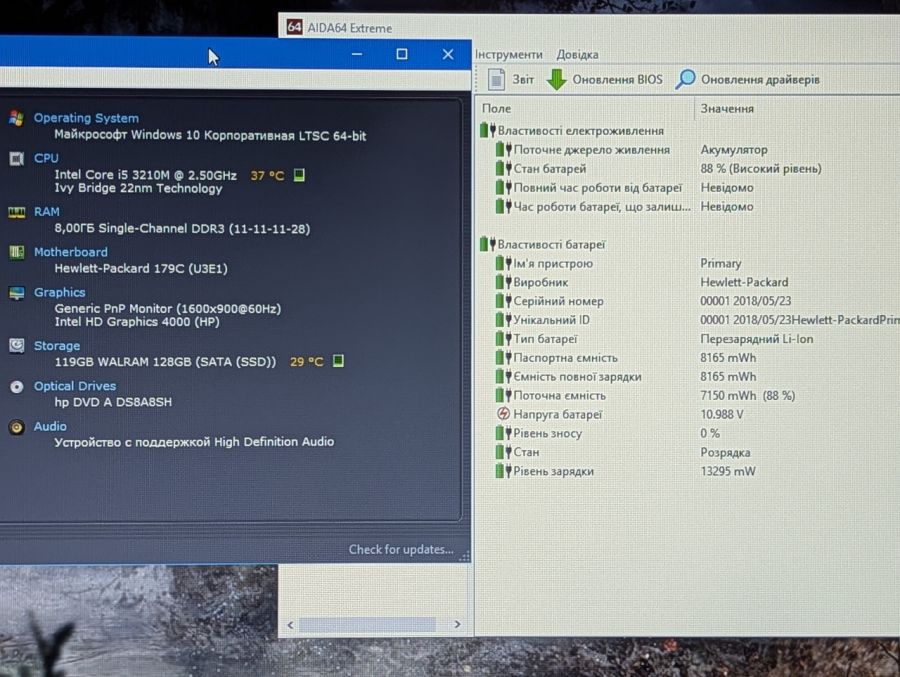The width and height of the screenshot is (900, 677).
Task: Click the Напруга батареї voltage icon
Action: coord(503,413)
